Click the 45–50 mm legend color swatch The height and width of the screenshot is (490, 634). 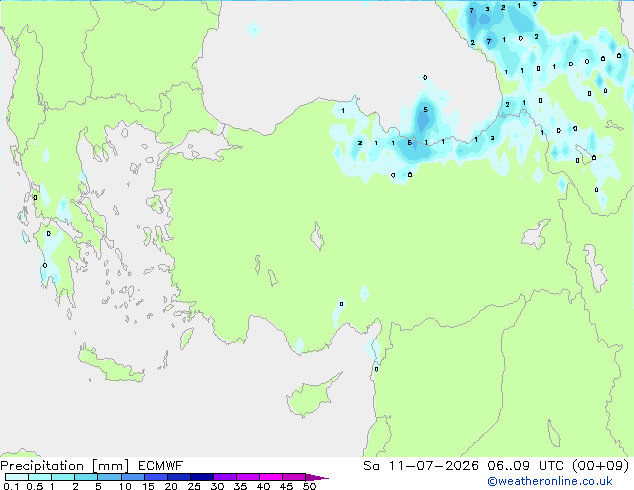click(x=294, y=477)
